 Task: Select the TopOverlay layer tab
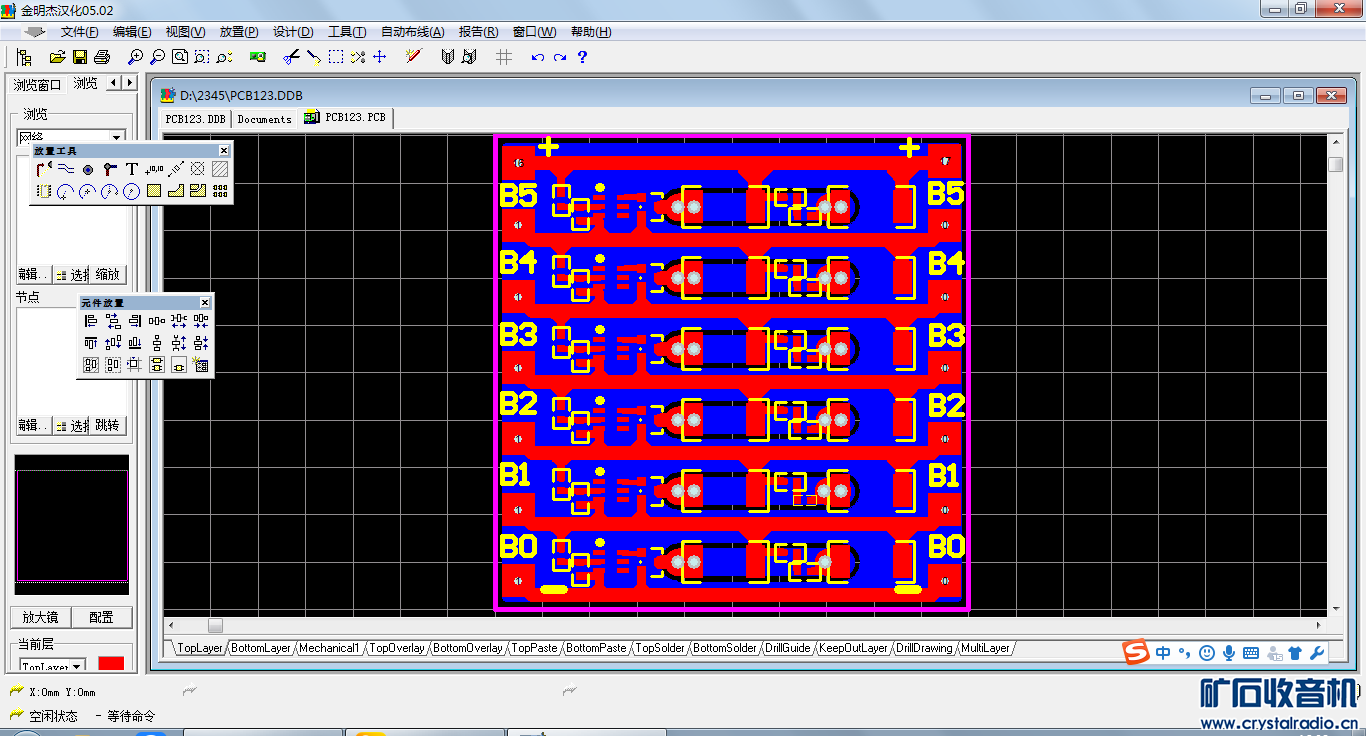397,648
